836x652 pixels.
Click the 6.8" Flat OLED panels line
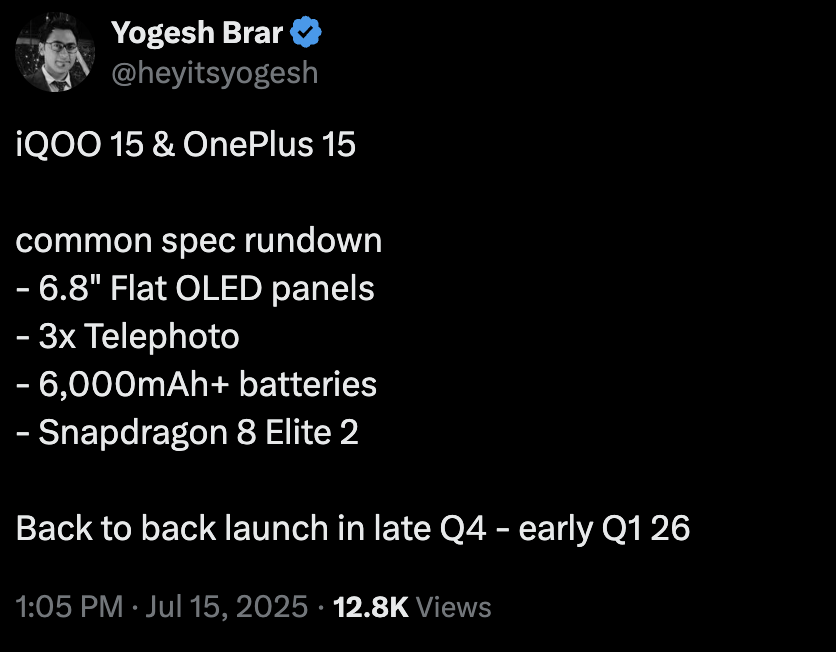195,289
